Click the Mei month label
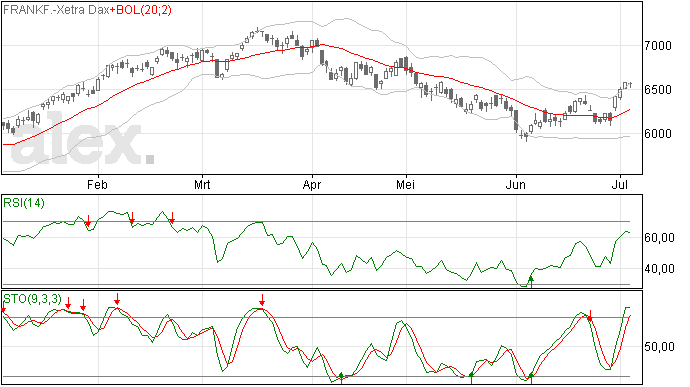 (x=405, y=184)
